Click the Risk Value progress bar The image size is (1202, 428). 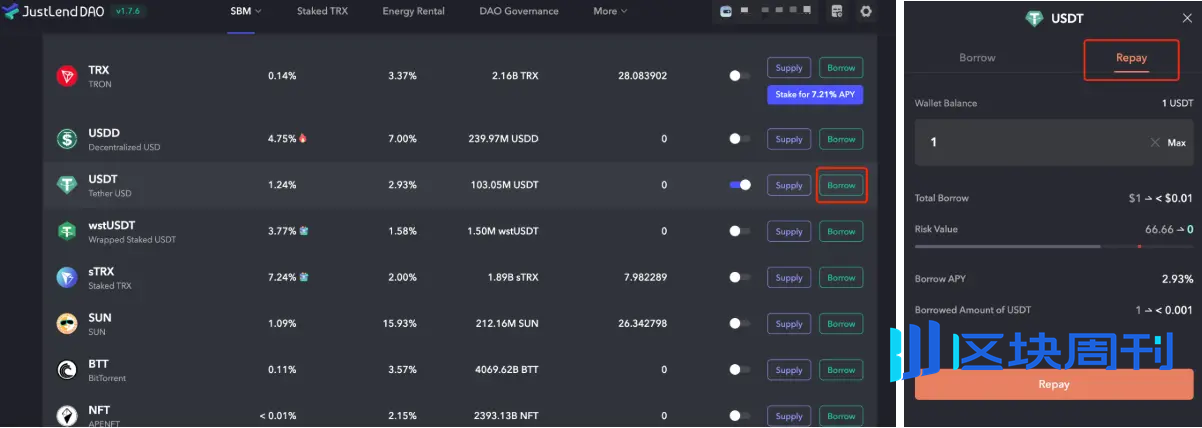[1054, 246]
